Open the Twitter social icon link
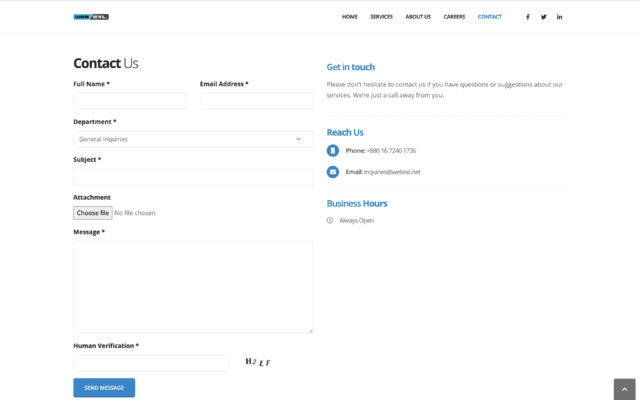Image resolution: width=640 pixels, height=400 pixels. click(x=544, y=17)
